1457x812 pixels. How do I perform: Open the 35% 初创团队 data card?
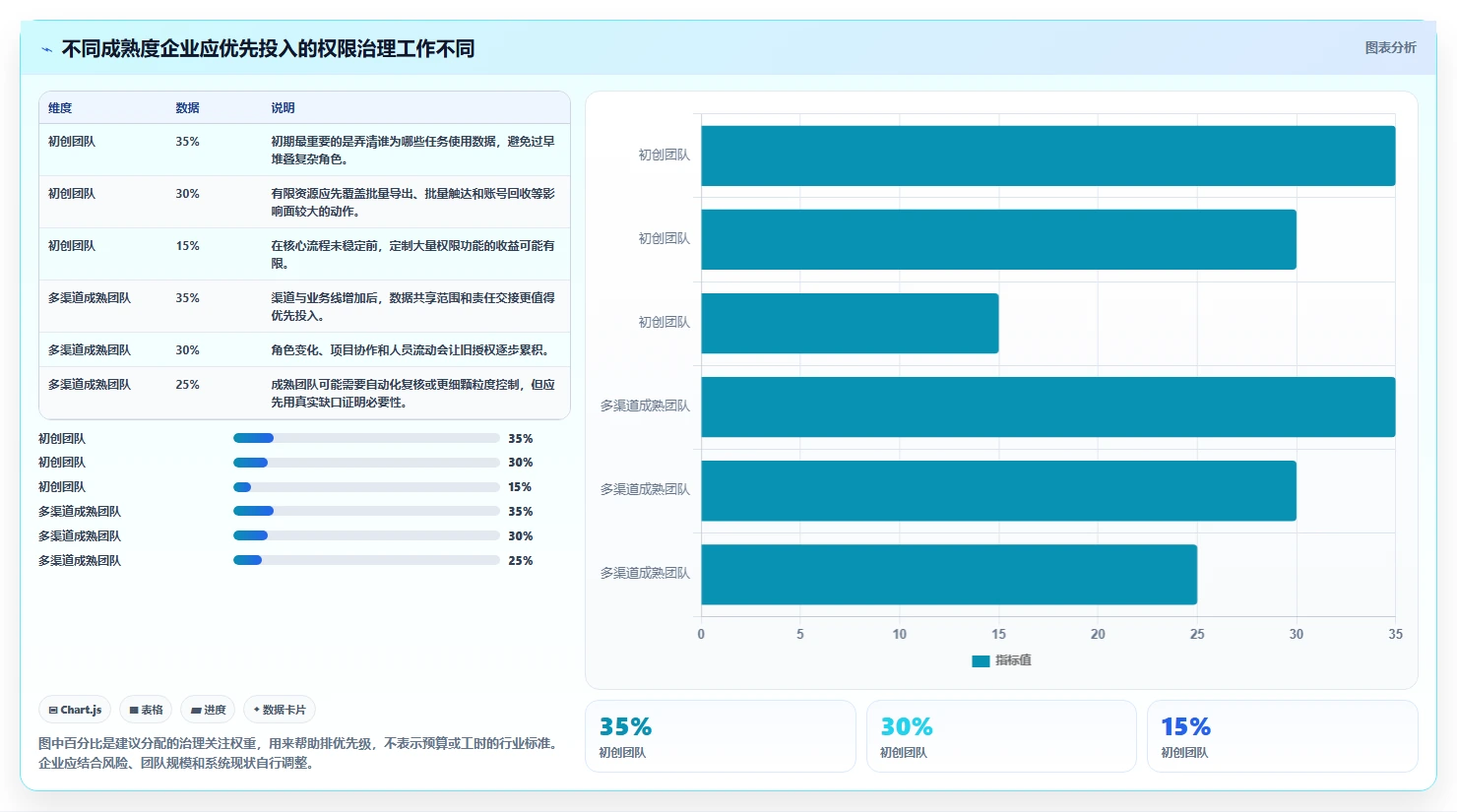click(721, 736)
